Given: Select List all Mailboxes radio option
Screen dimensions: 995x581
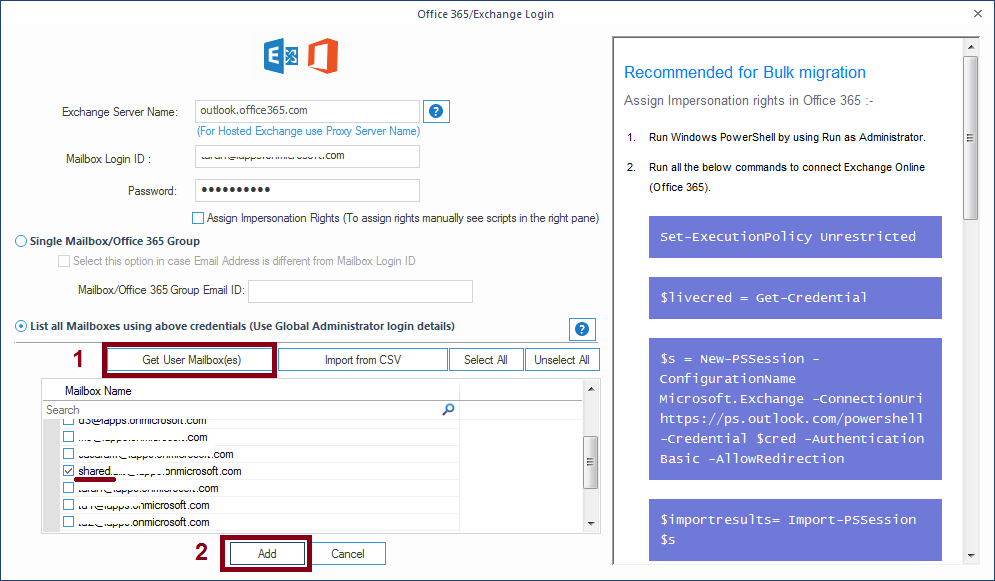Looking at the screenshot, I should click(x=21, y=326).
